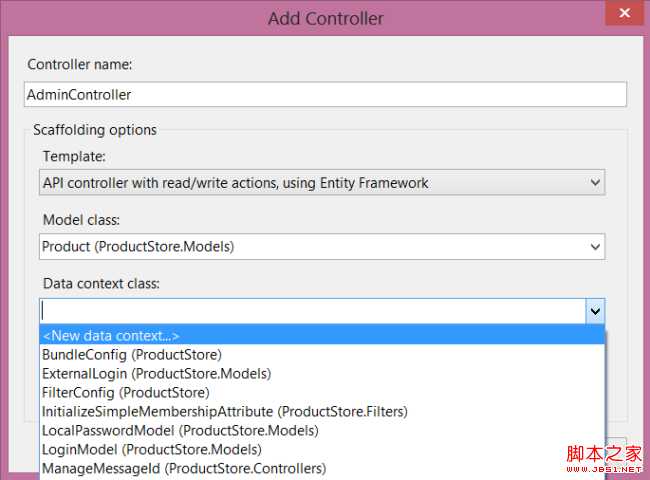Click the Data context class label
The image size is (650, 480).
click(101, 284)
